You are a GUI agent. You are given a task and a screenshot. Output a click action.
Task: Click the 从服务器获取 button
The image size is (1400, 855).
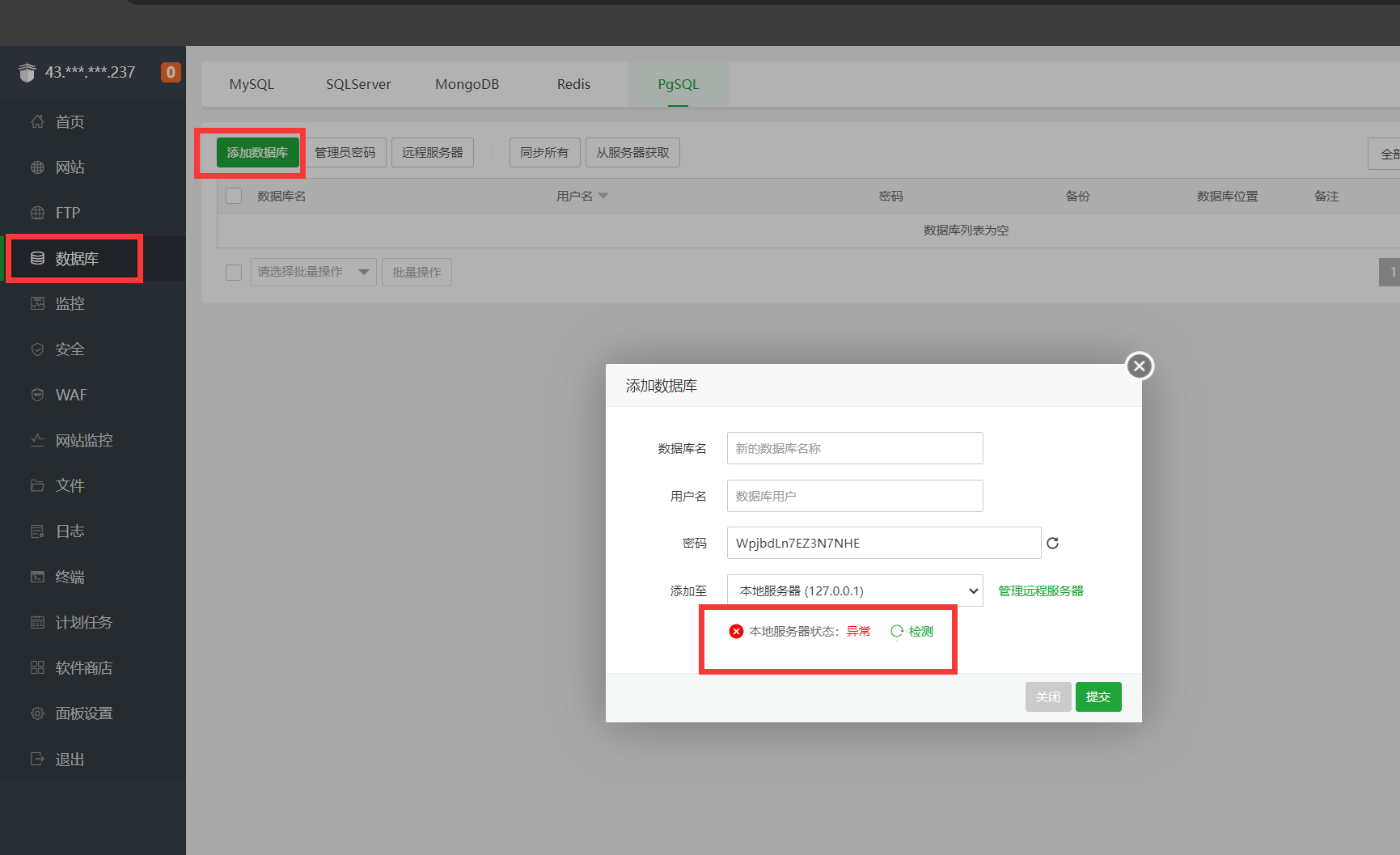[632, 152]
